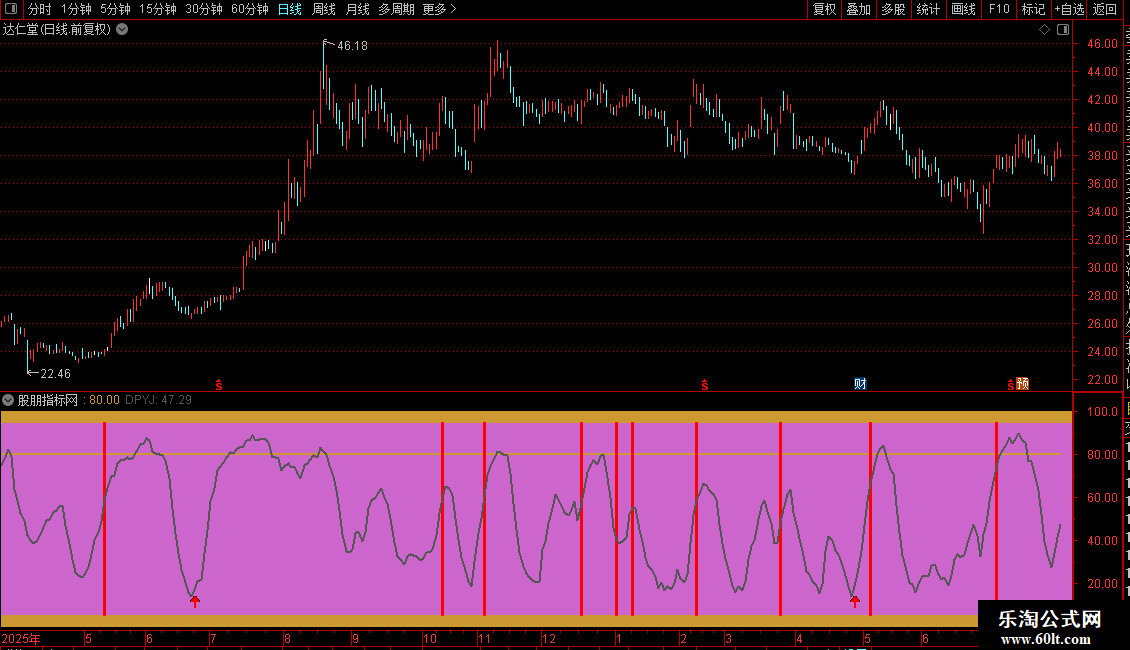The width and height of the screenshot is (1130, 650).
Task: Select the 15分钟 period tab
Action: (158, 9)
